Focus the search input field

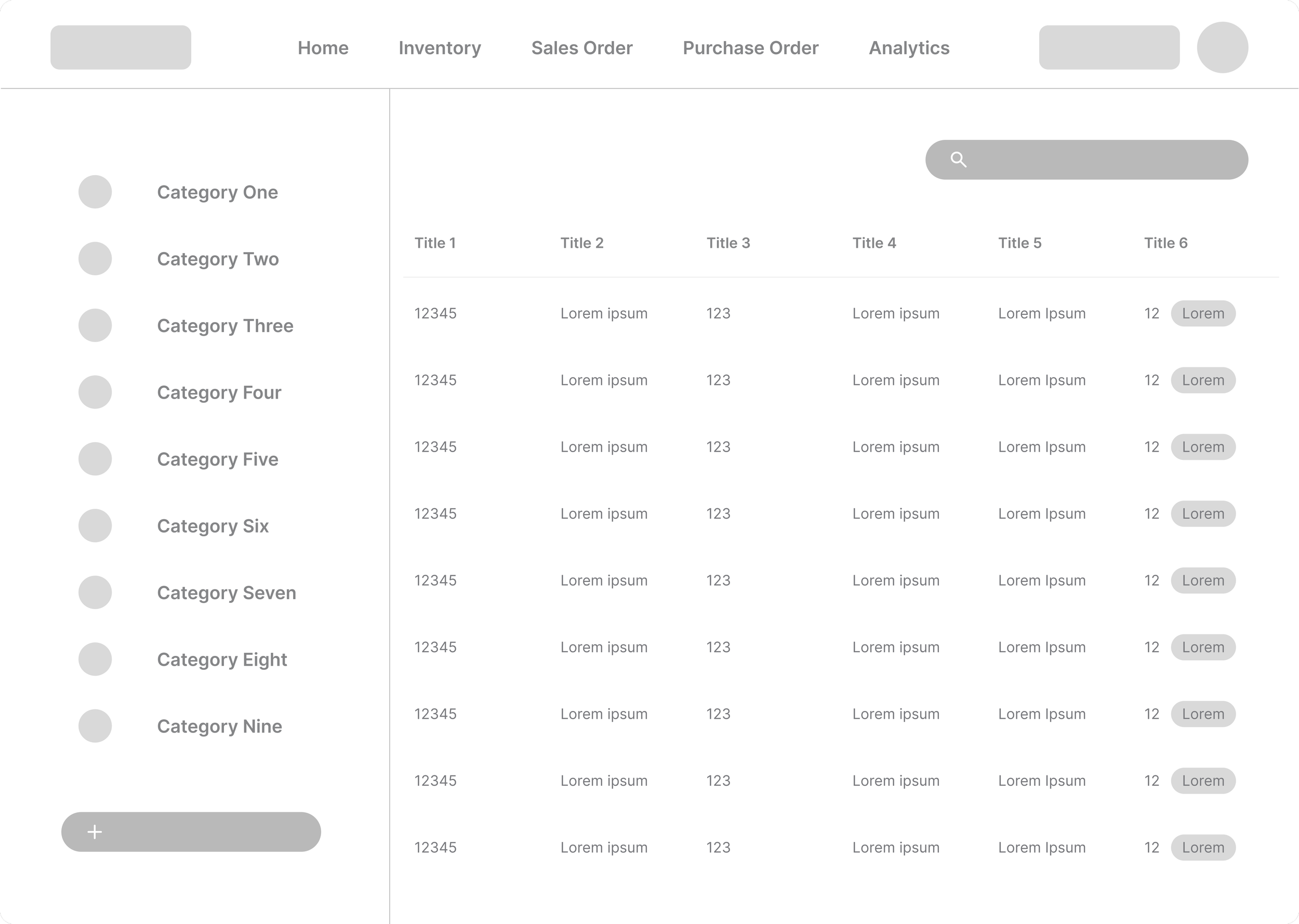(1103, 160)
